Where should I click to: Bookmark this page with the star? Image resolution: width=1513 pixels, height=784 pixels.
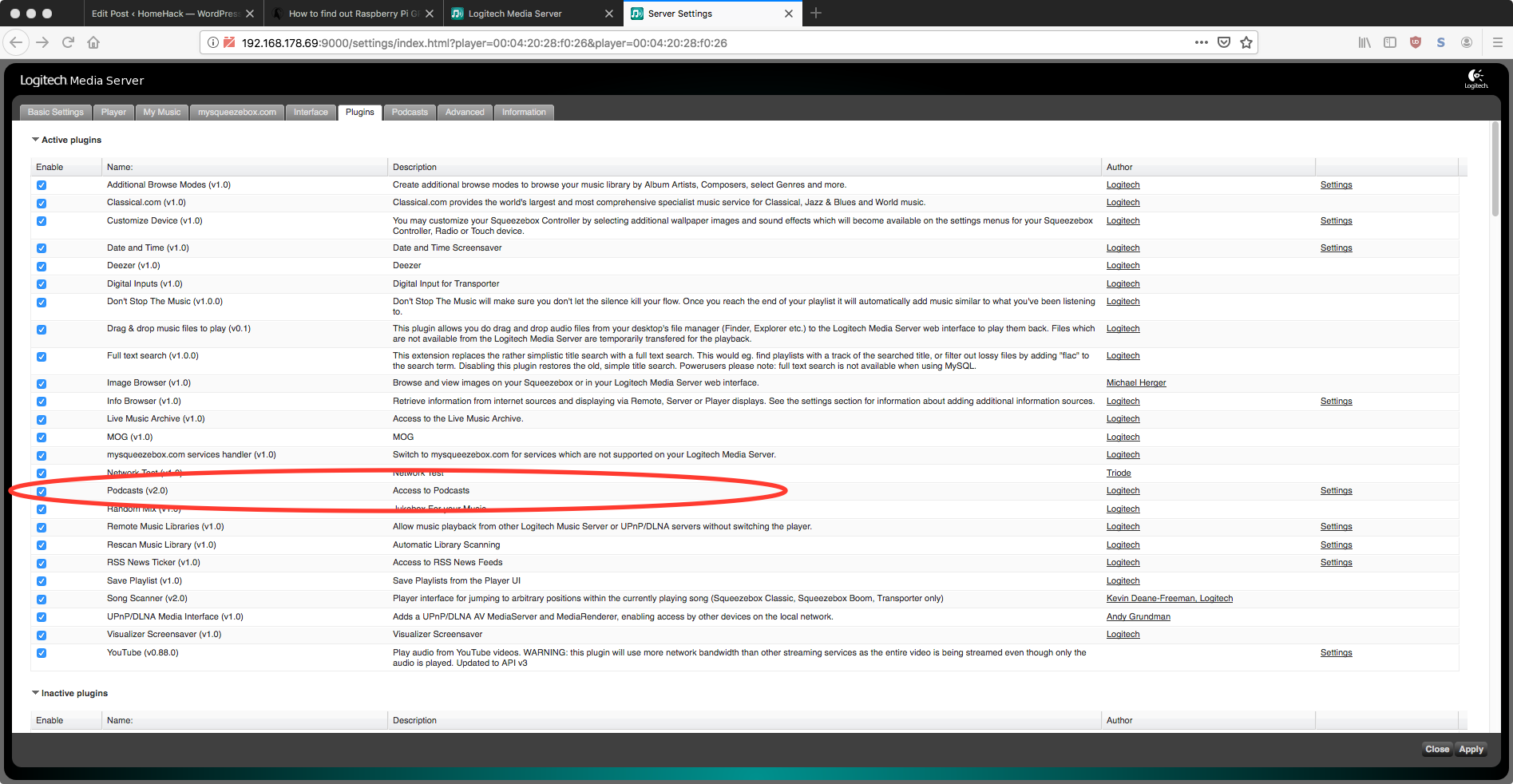1246,42
